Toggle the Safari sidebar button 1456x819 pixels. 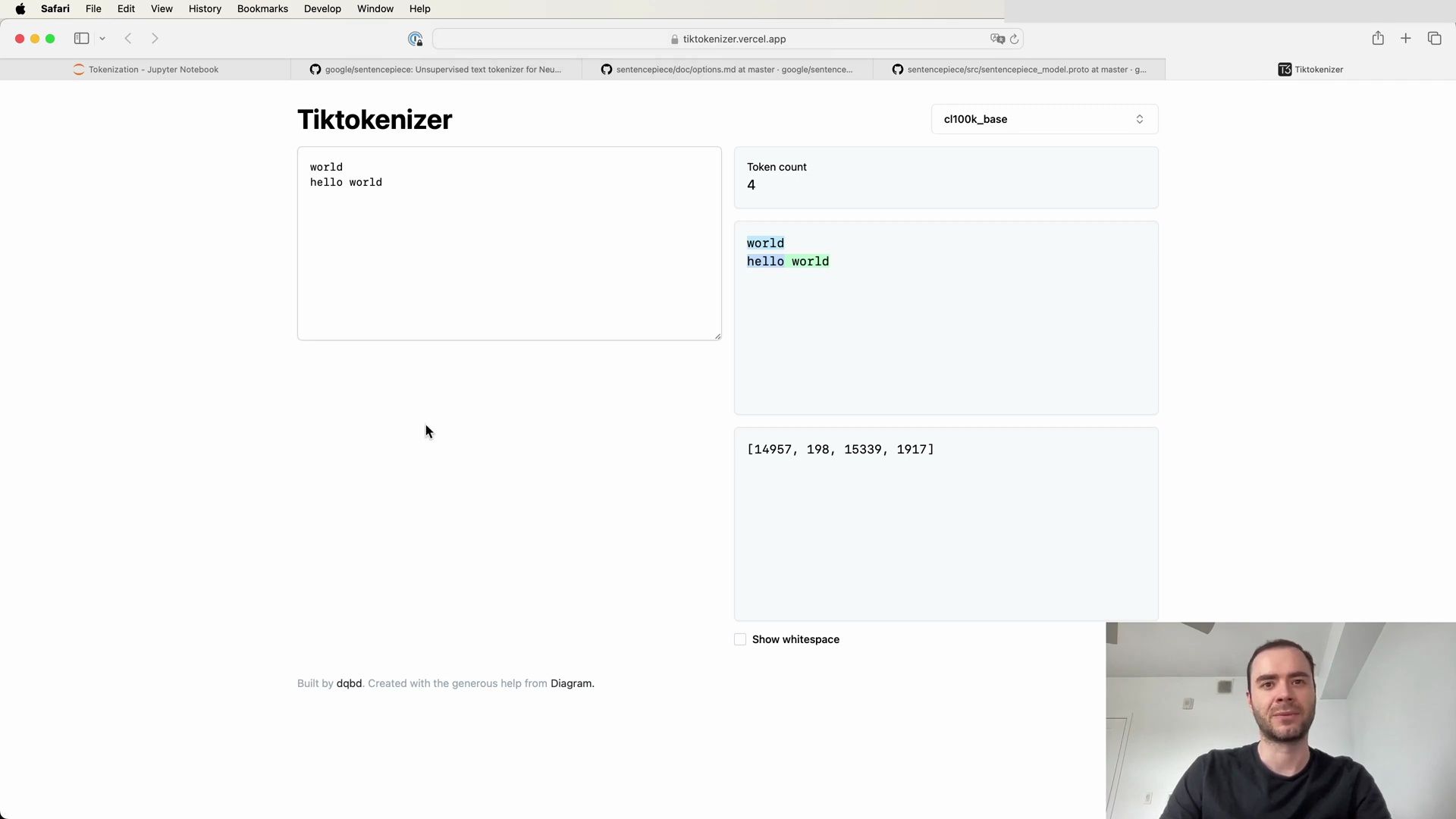click(x=81, y=39)
